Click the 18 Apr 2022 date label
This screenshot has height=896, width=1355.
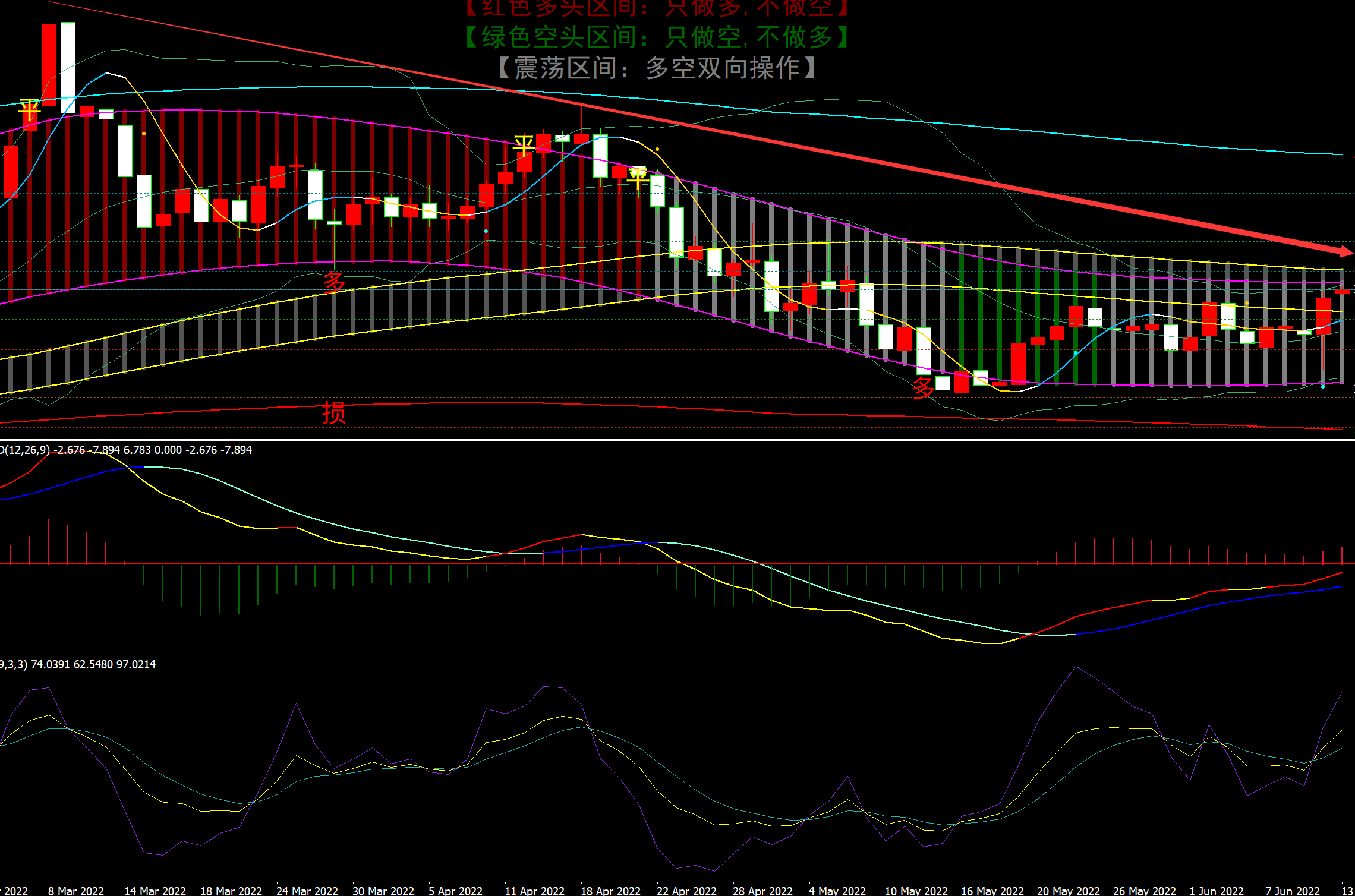click(x=610, y=890)
